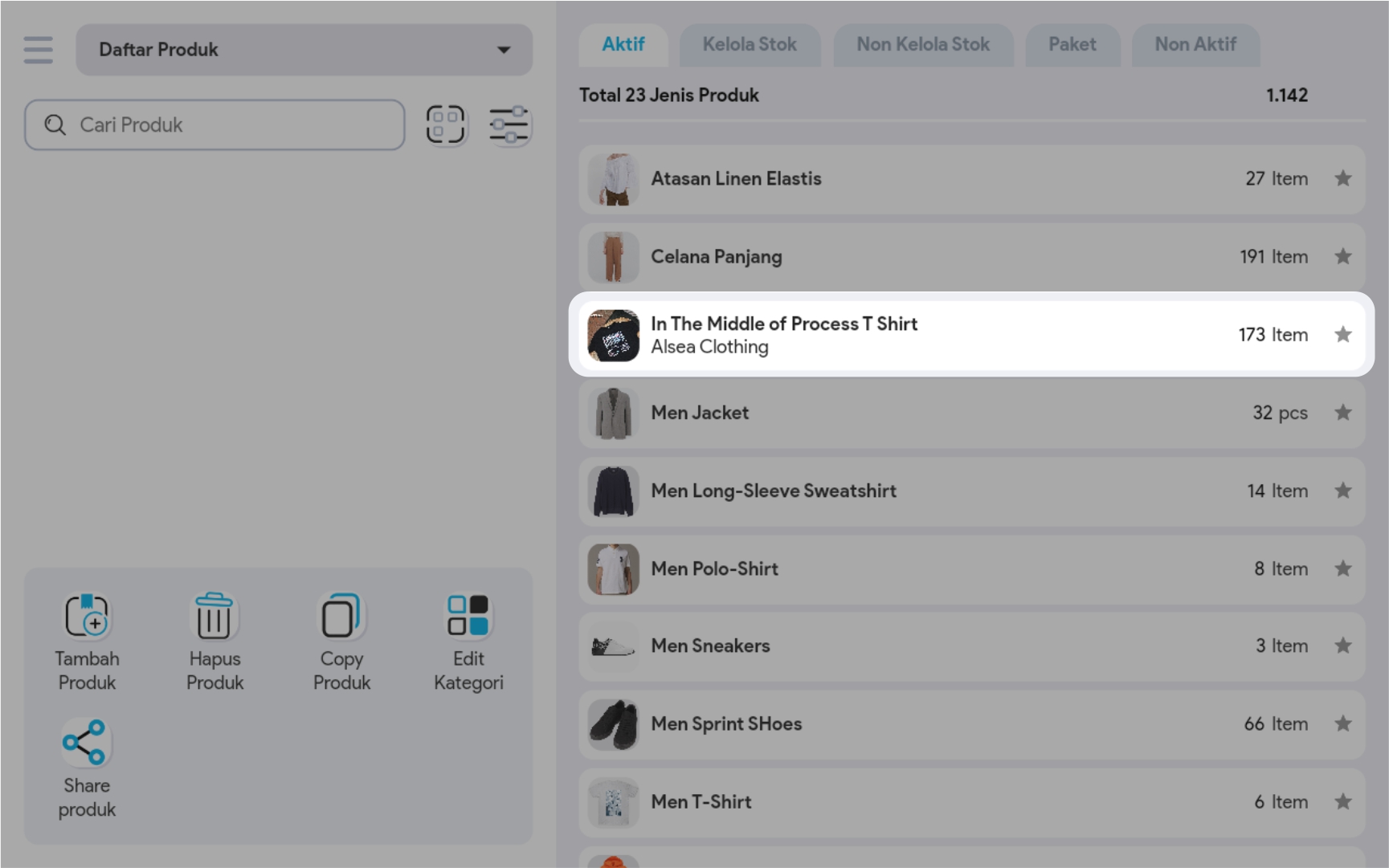Toggle favorite star for Men Sprint SHoes
The width and height of the screenshot is (1389, 868).
click(1342, 724)
